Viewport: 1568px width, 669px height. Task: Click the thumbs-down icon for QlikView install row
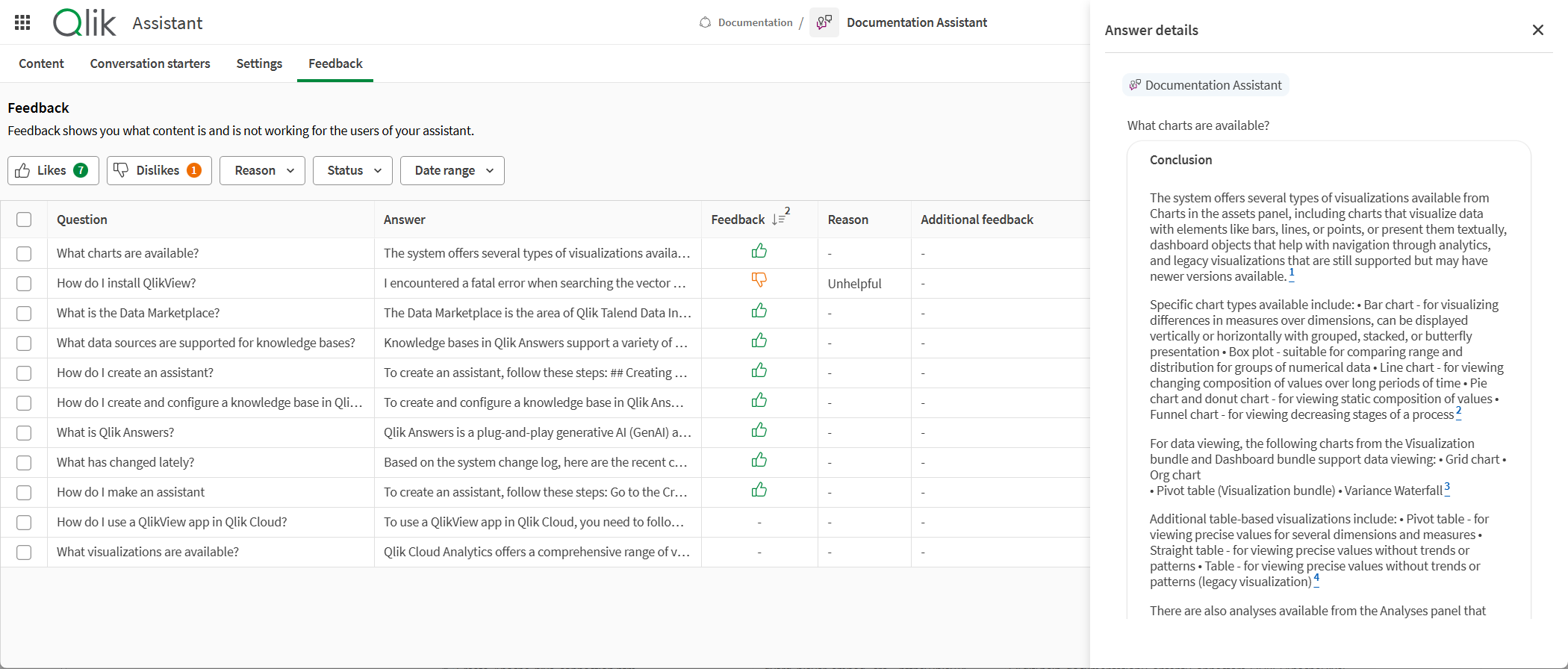tap(759, 280)
